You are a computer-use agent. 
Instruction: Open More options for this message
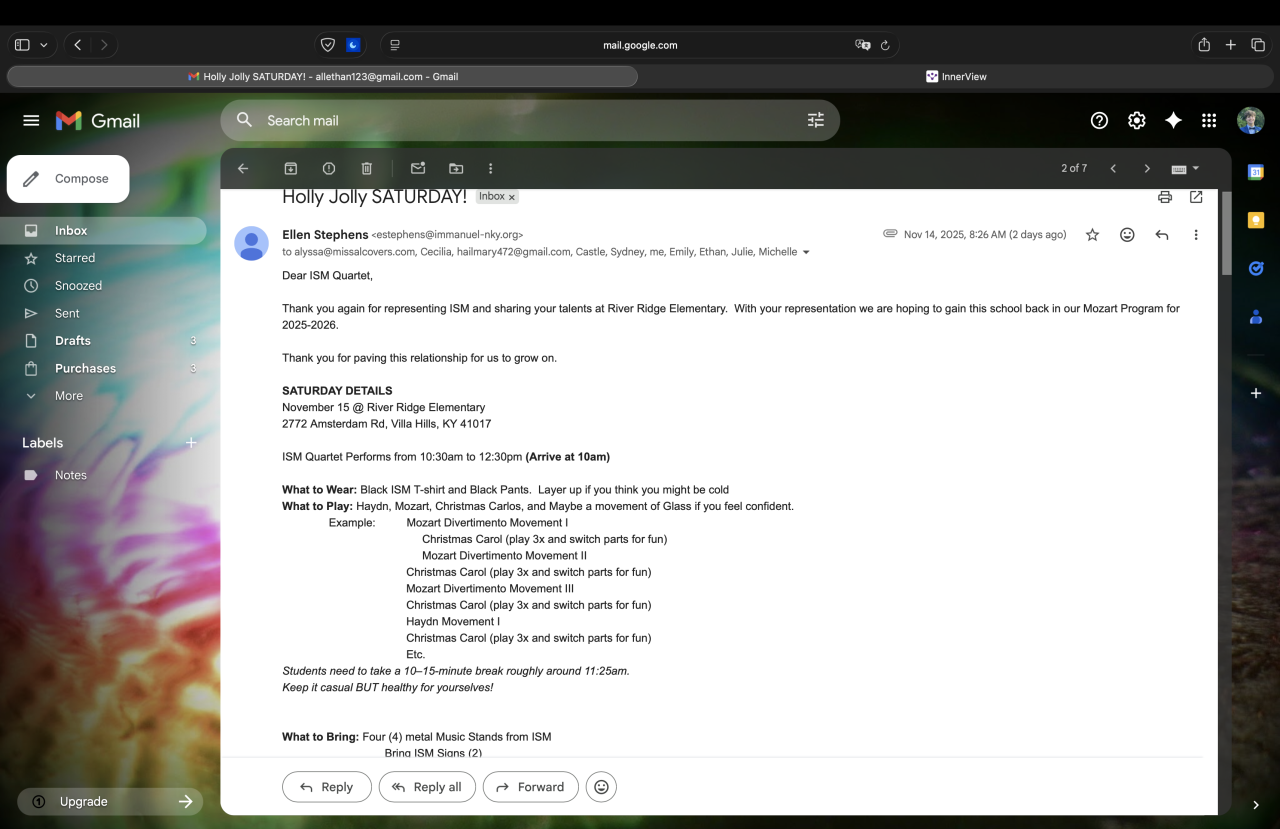click(1196, 235)
